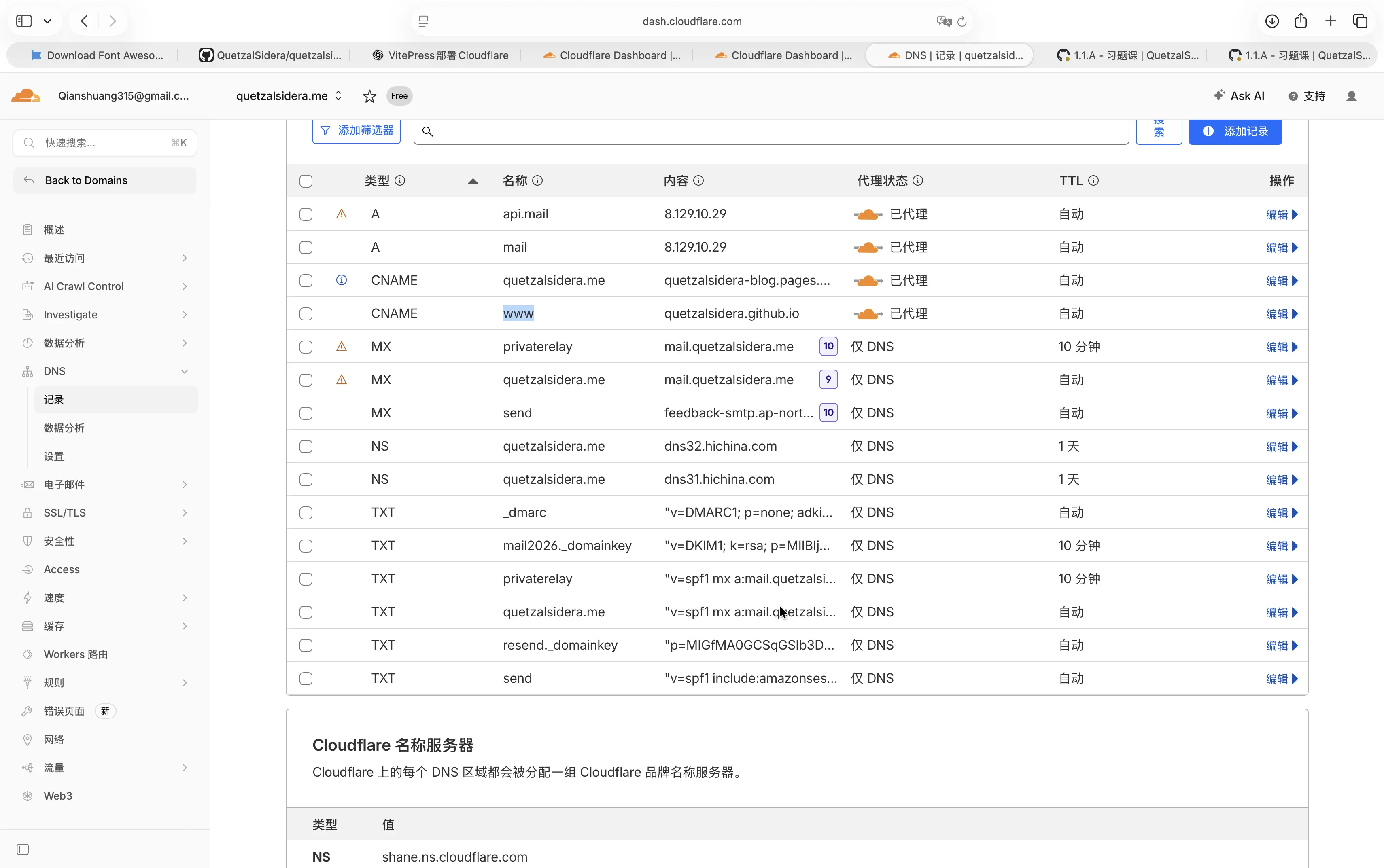
Task: Click the Cloudflare logo icon
Action: pos(26,96)
